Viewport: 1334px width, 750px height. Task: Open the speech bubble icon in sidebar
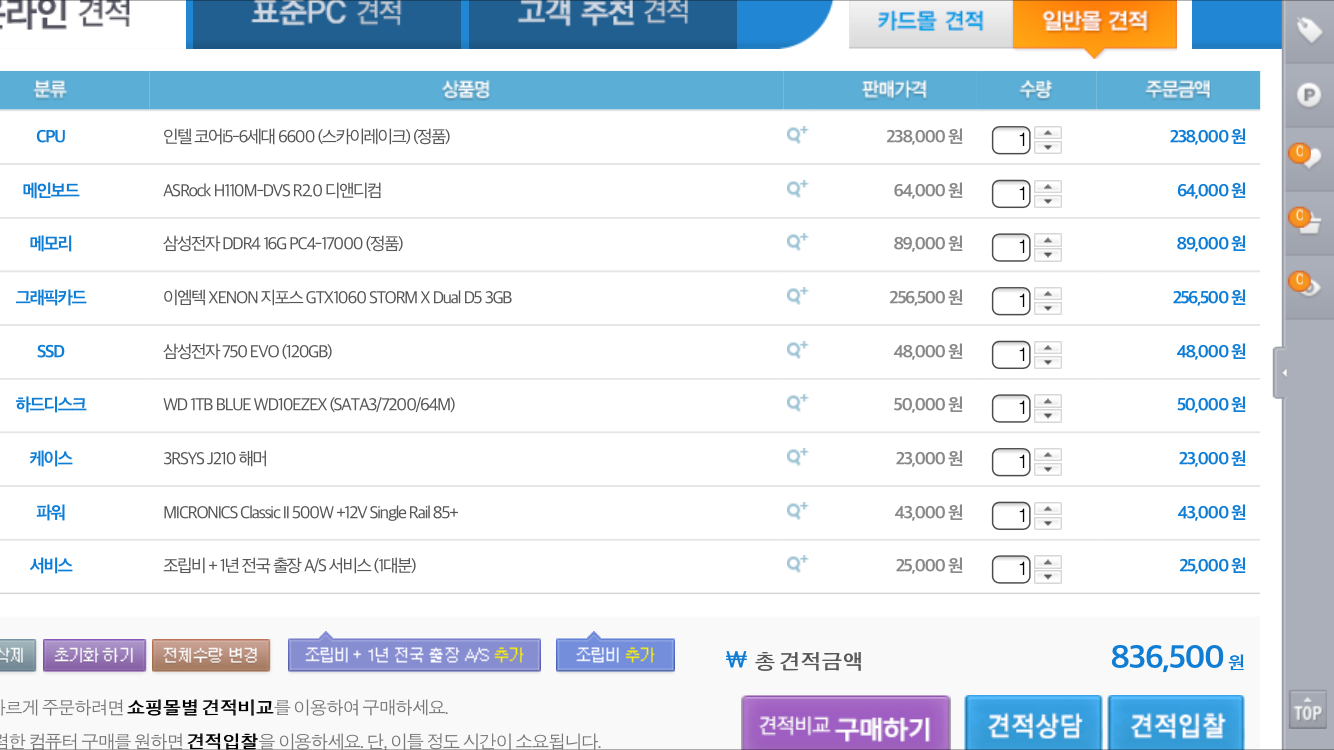pos(1308,158)
